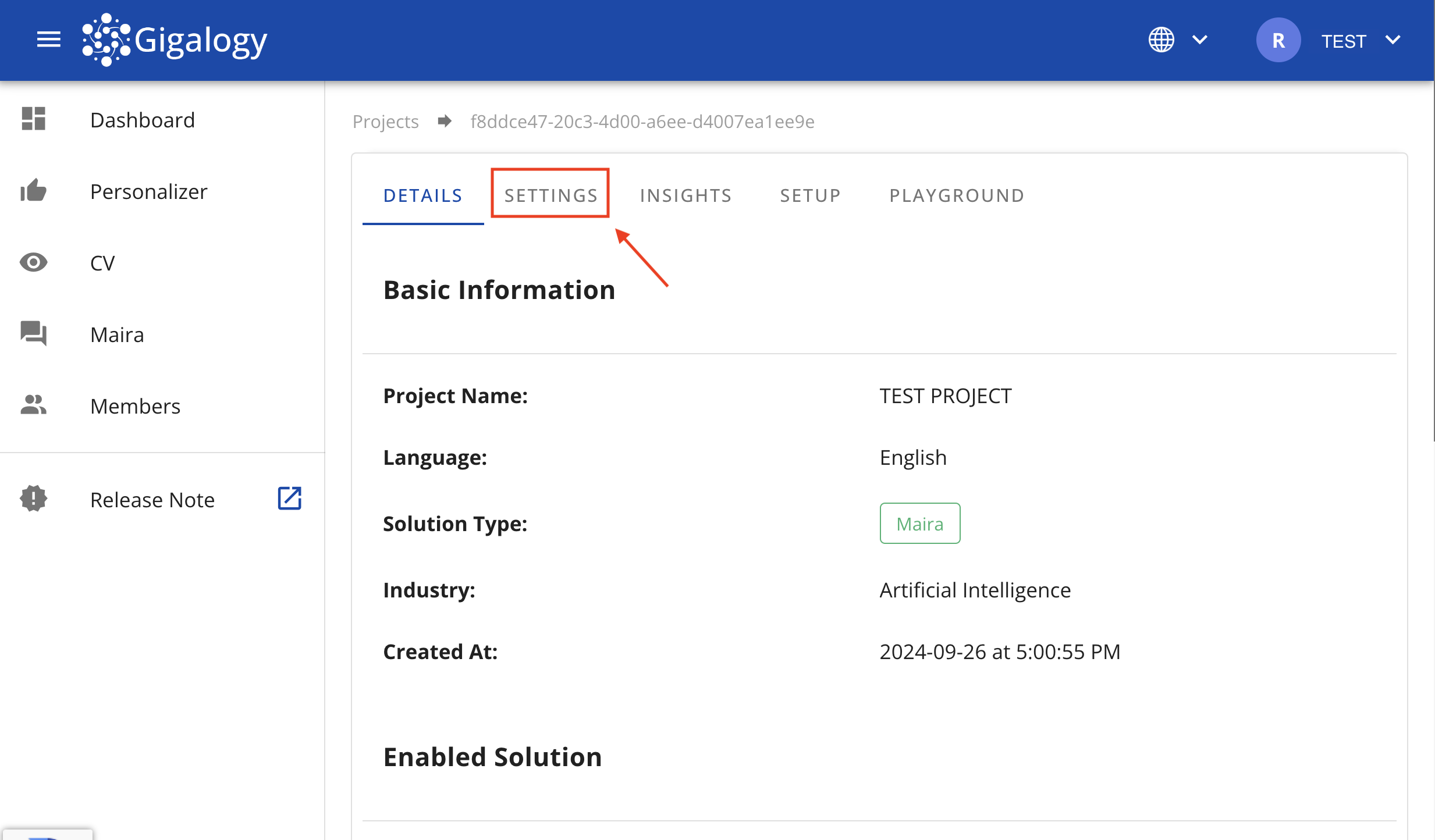Click the Members icon in sidebar

(35, 405)
